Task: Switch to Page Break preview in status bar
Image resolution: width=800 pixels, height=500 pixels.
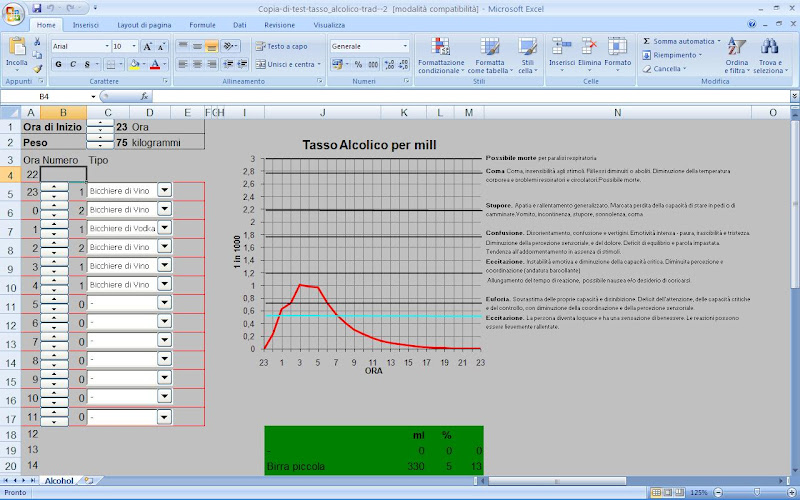Action: coord(679,493)
